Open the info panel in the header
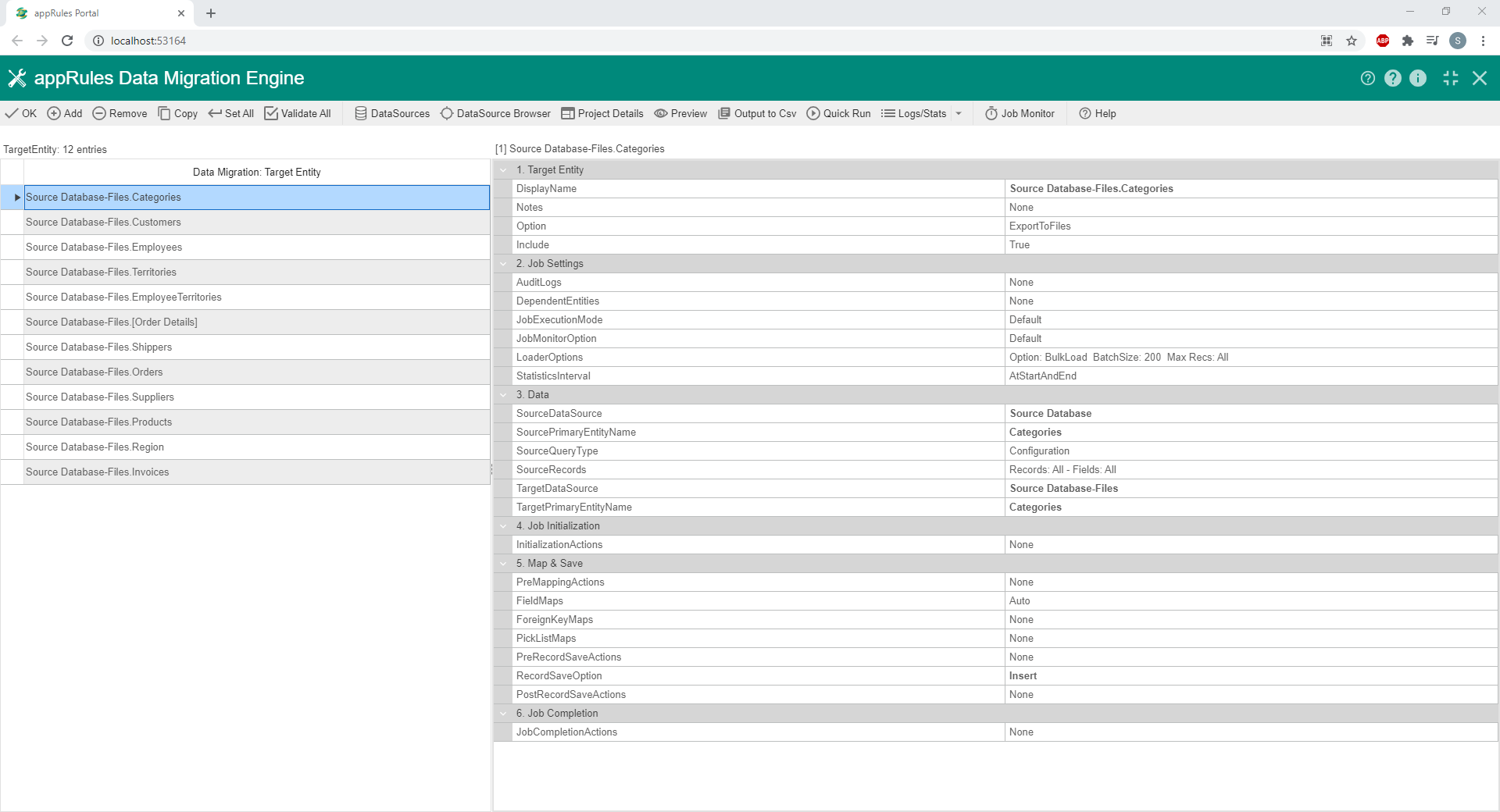 pyautogui.click(x=1419, y=78)
